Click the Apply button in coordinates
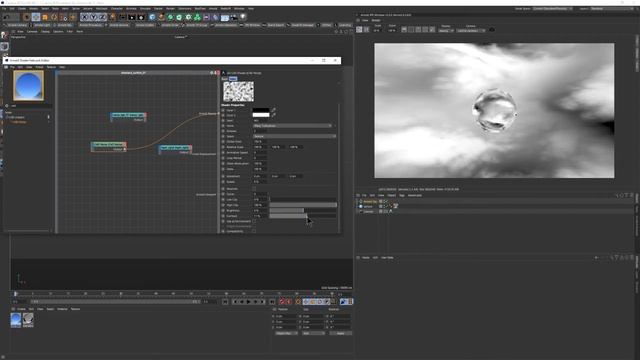This screenshot has width=640, height=360. pos(341,333)
